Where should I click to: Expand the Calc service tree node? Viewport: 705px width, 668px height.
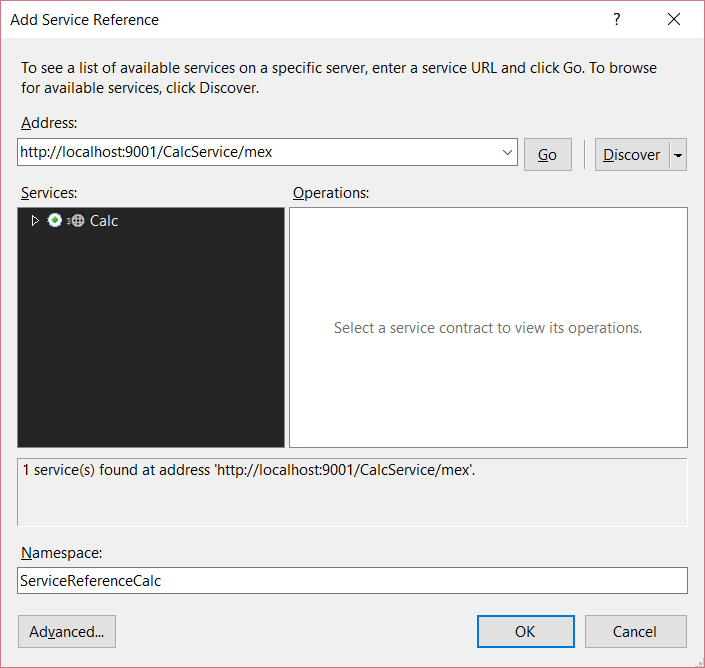click(x=35, y=220)
